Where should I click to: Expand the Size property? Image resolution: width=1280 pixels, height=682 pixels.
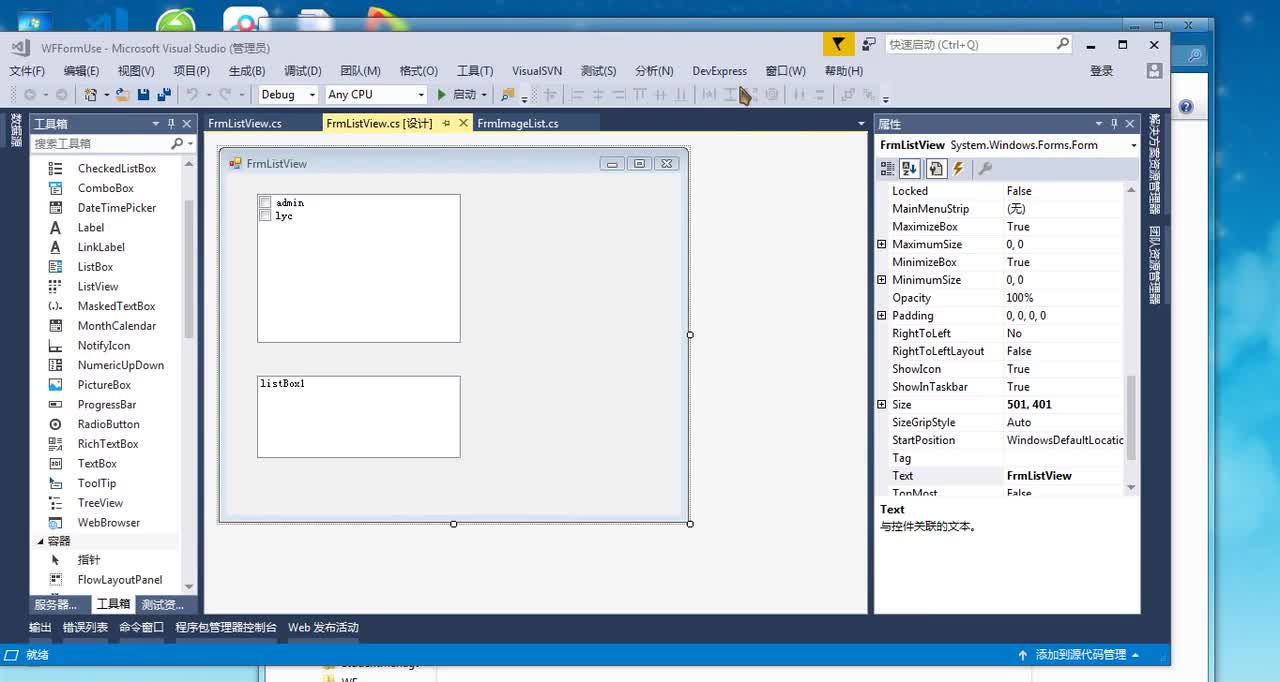pyautogui.click(x=881, y=405)
